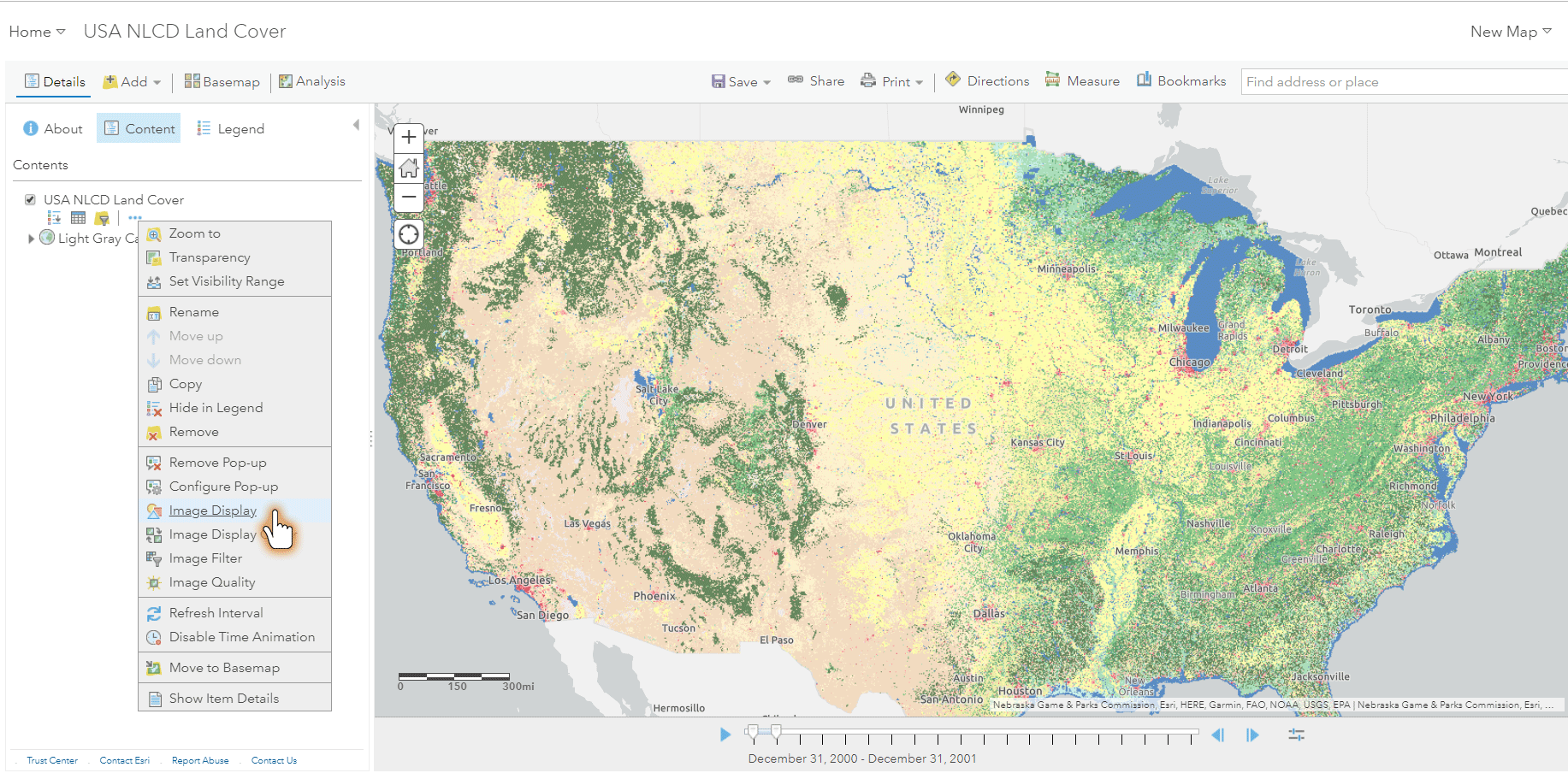Open Directions tool
Viewport: 1568px width, 773px height.
click(987, 80)
